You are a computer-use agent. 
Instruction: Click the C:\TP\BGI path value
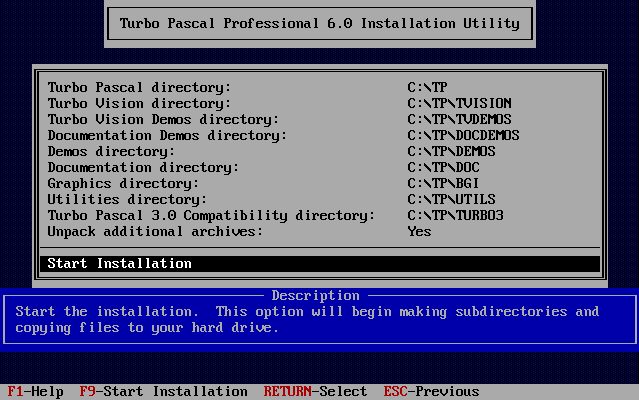[443, 183]
